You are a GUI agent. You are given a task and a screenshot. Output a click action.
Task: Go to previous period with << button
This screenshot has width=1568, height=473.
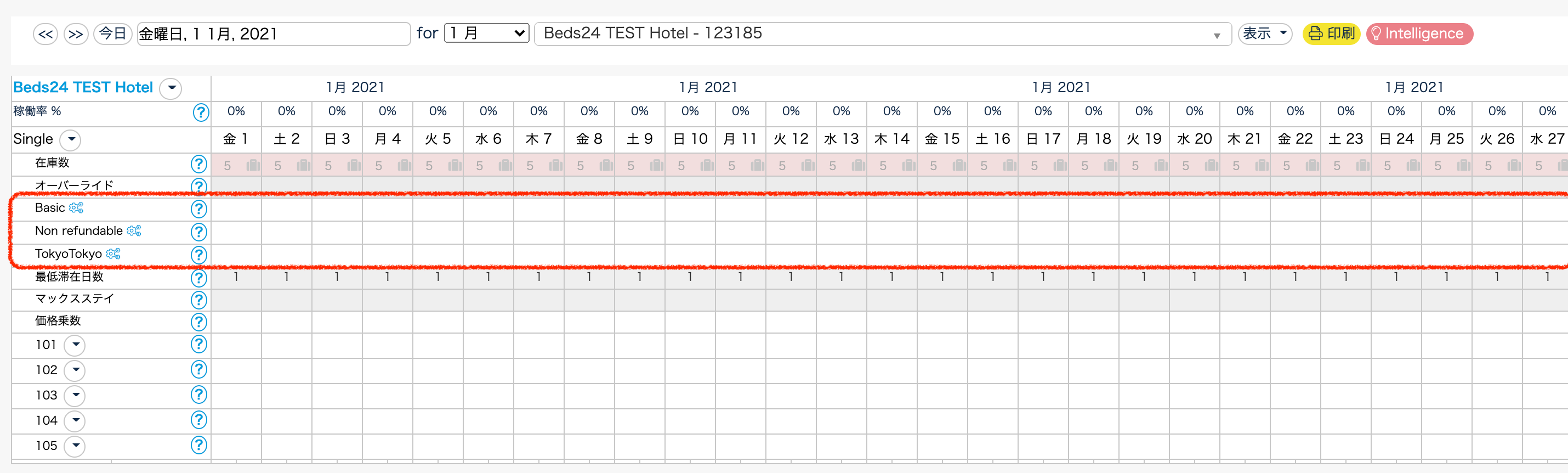tap(46, 34)
